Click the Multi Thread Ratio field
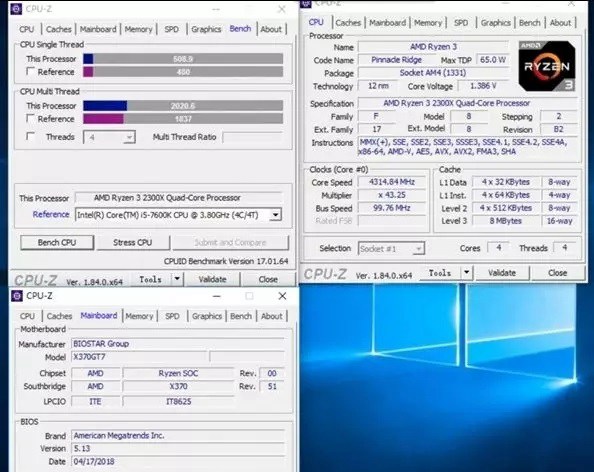The width and height of the screenshot is (594, 472). click(253, 137)
